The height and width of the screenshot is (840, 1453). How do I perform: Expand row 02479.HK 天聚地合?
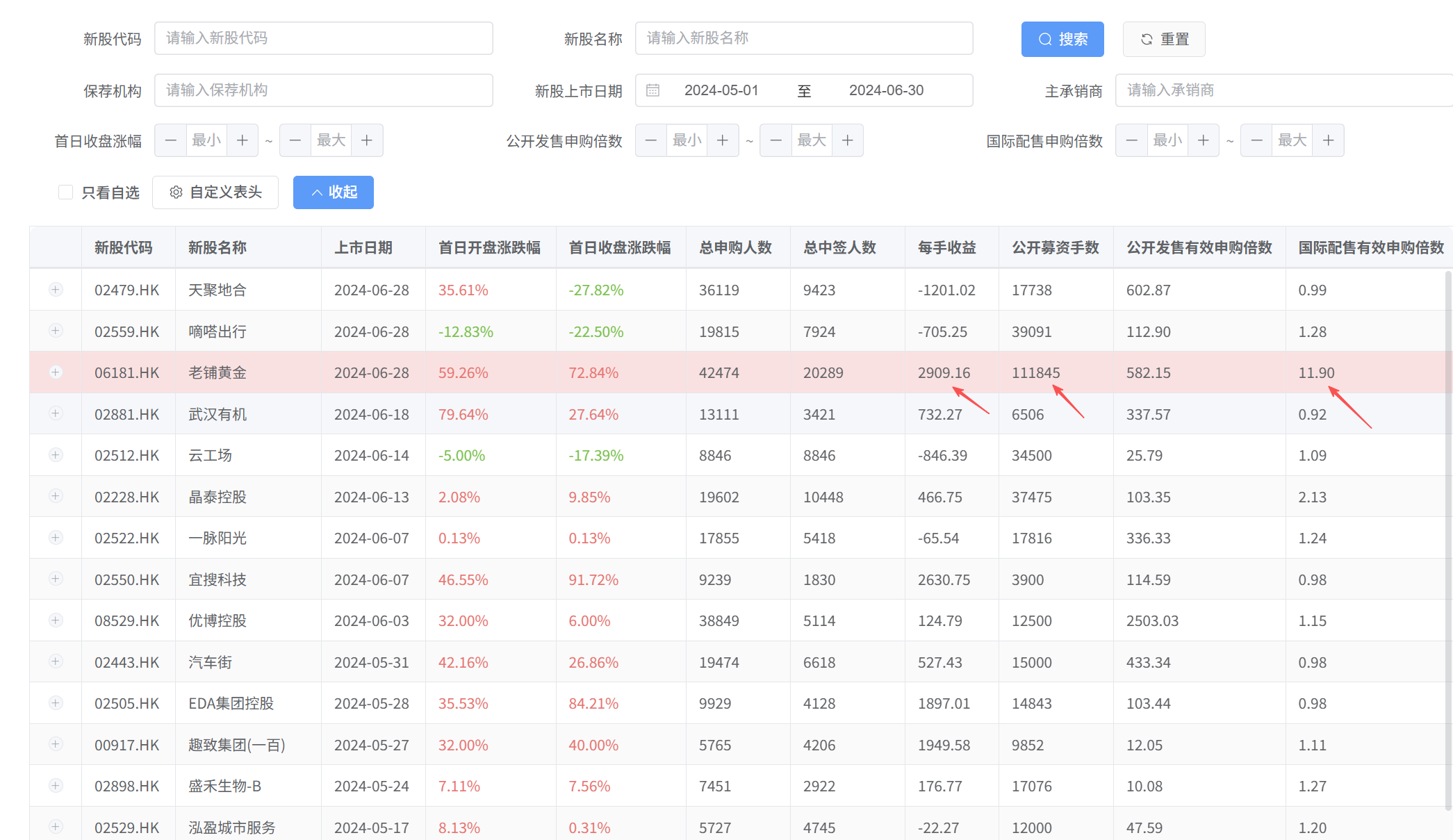click(x=56, y=290)
